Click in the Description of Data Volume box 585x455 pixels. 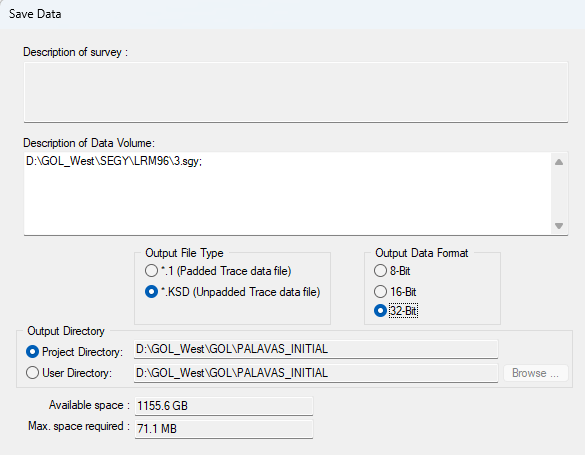pyautogui.click(x=287, y=194)
